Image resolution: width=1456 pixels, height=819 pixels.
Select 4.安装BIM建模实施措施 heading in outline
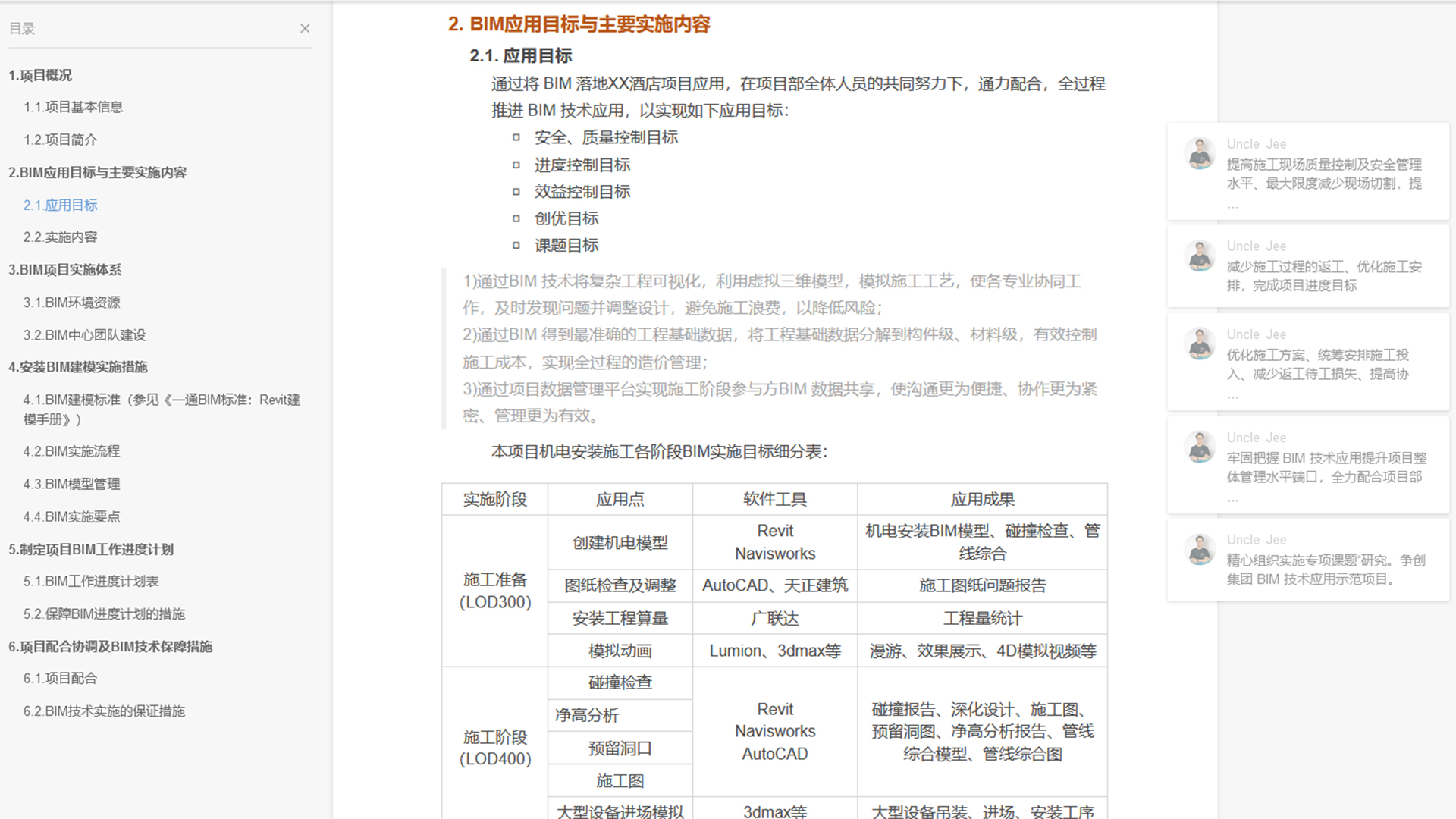(x=78, y=367)
